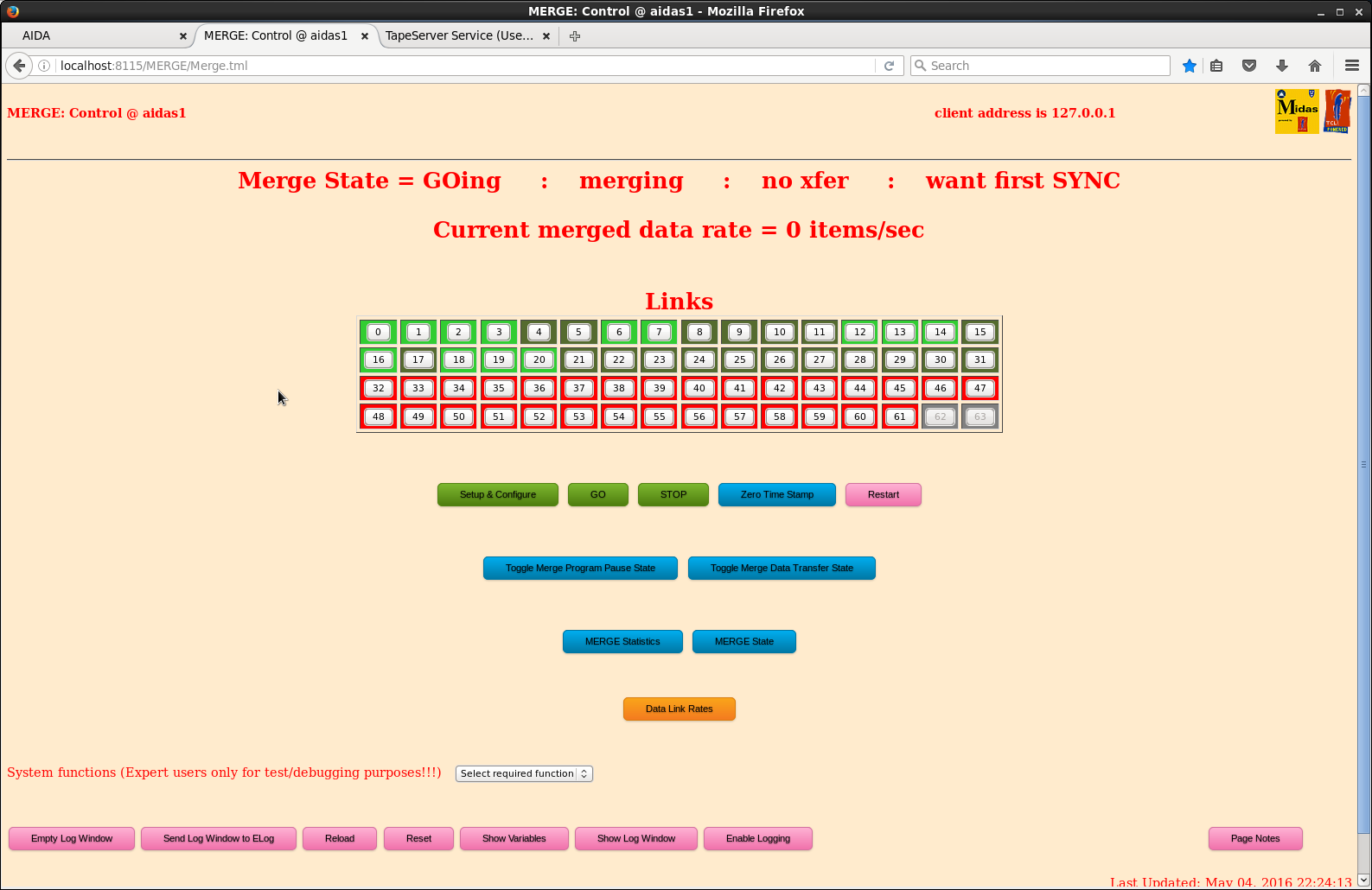Screen dimensions: 1372x890
Task: Open a new tab with plus icon
Action: tap(575, 36)
